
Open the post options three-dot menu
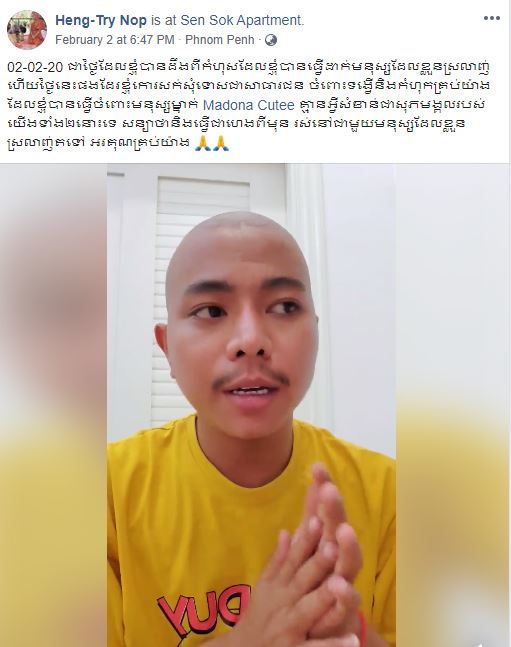coord(492,19)
